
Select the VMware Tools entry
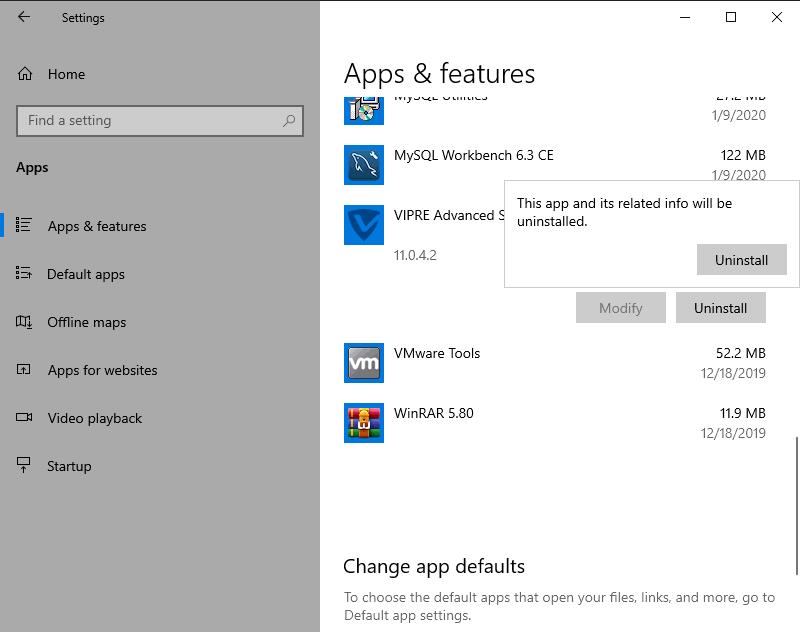coord(555,363)
